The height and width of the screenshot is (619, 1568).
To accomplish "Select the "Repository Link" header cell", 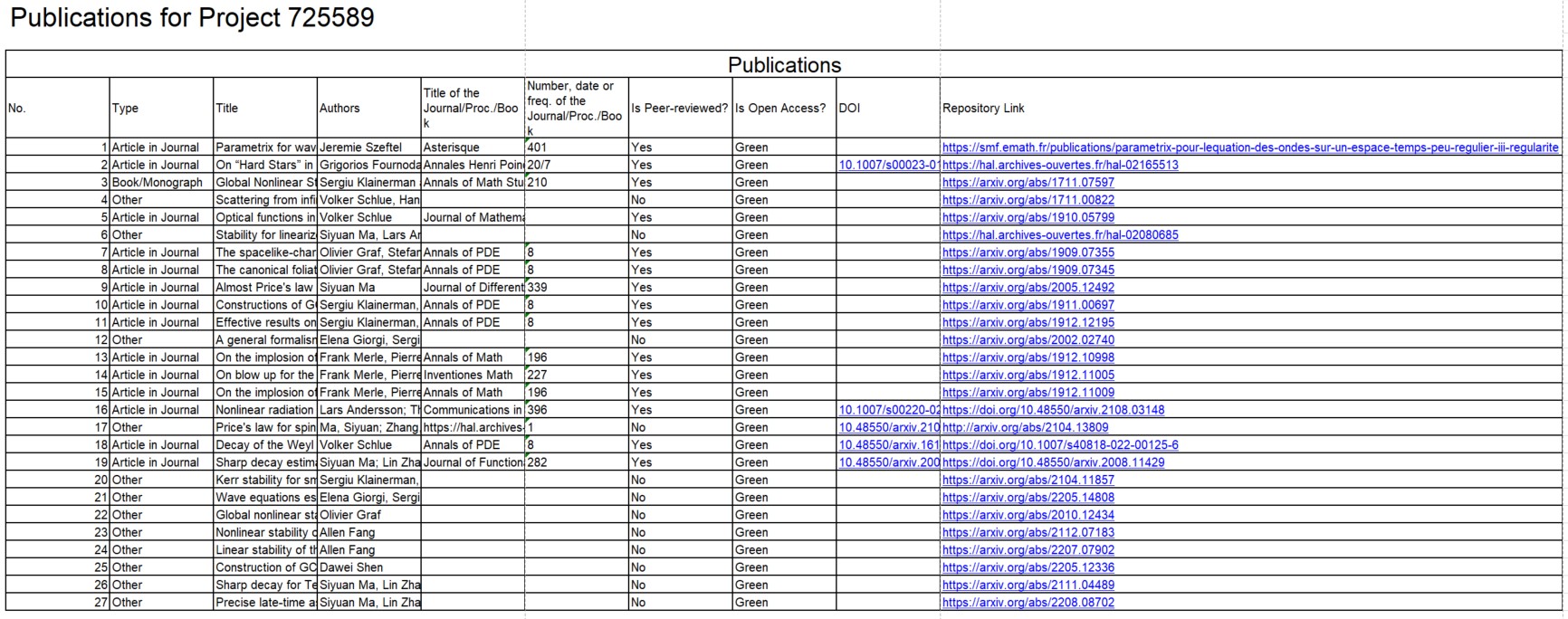I will point(983,109).
